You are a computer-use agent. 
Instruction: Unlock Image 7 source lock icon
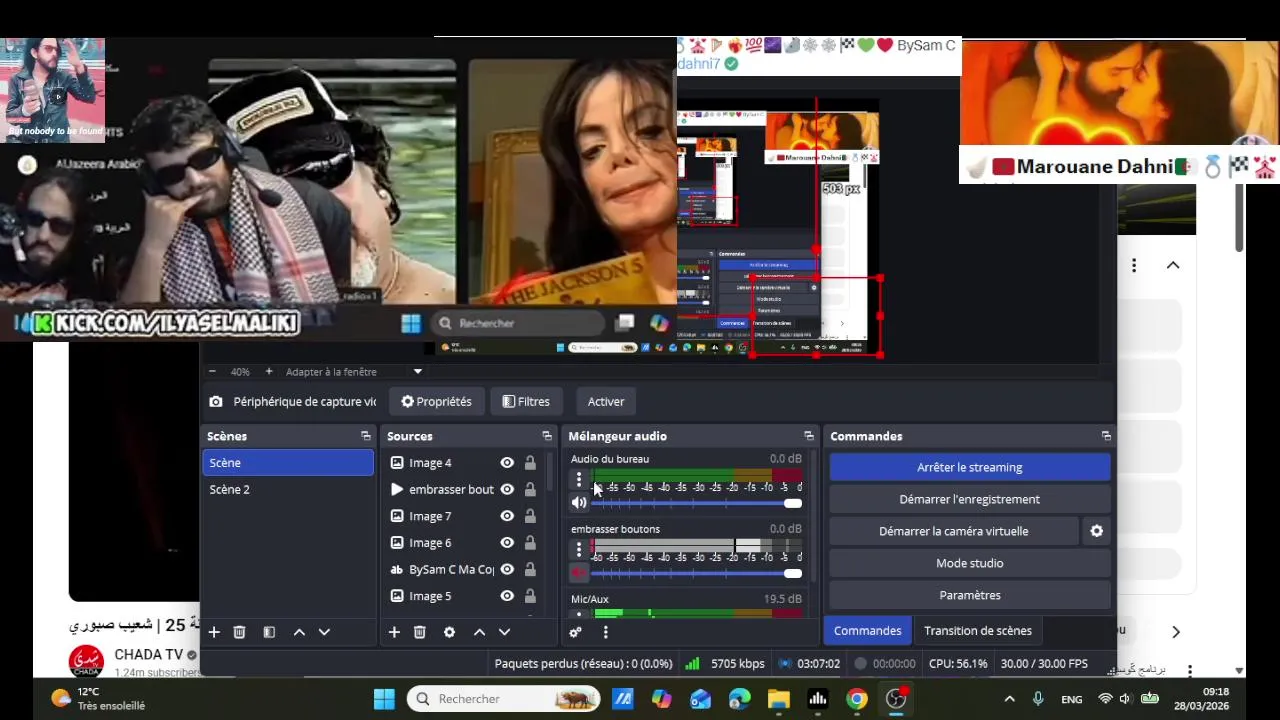coord(530,516)
